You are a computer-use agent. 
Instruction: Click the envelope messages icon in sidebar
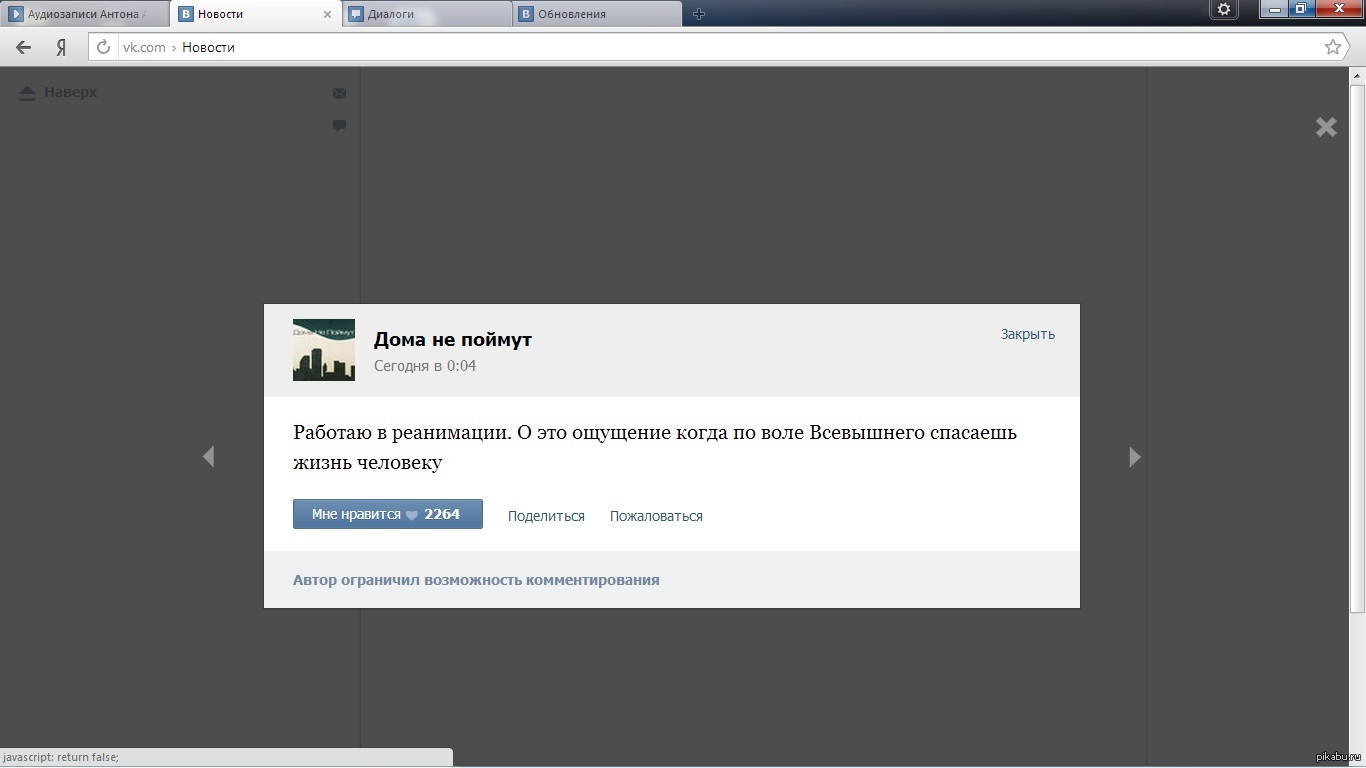click(340, 93)
